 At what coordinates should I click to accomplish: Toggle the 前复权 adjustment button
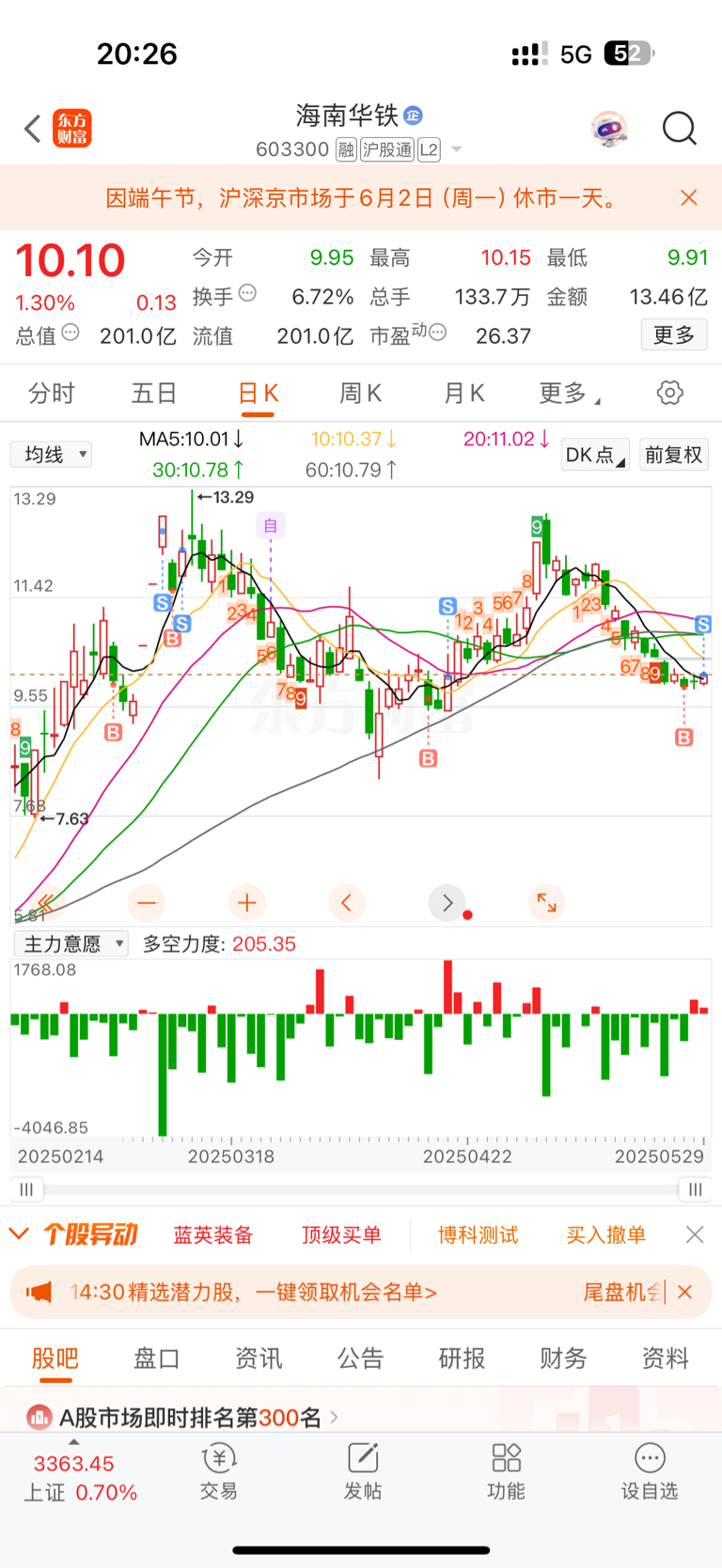tap(674, 455)
